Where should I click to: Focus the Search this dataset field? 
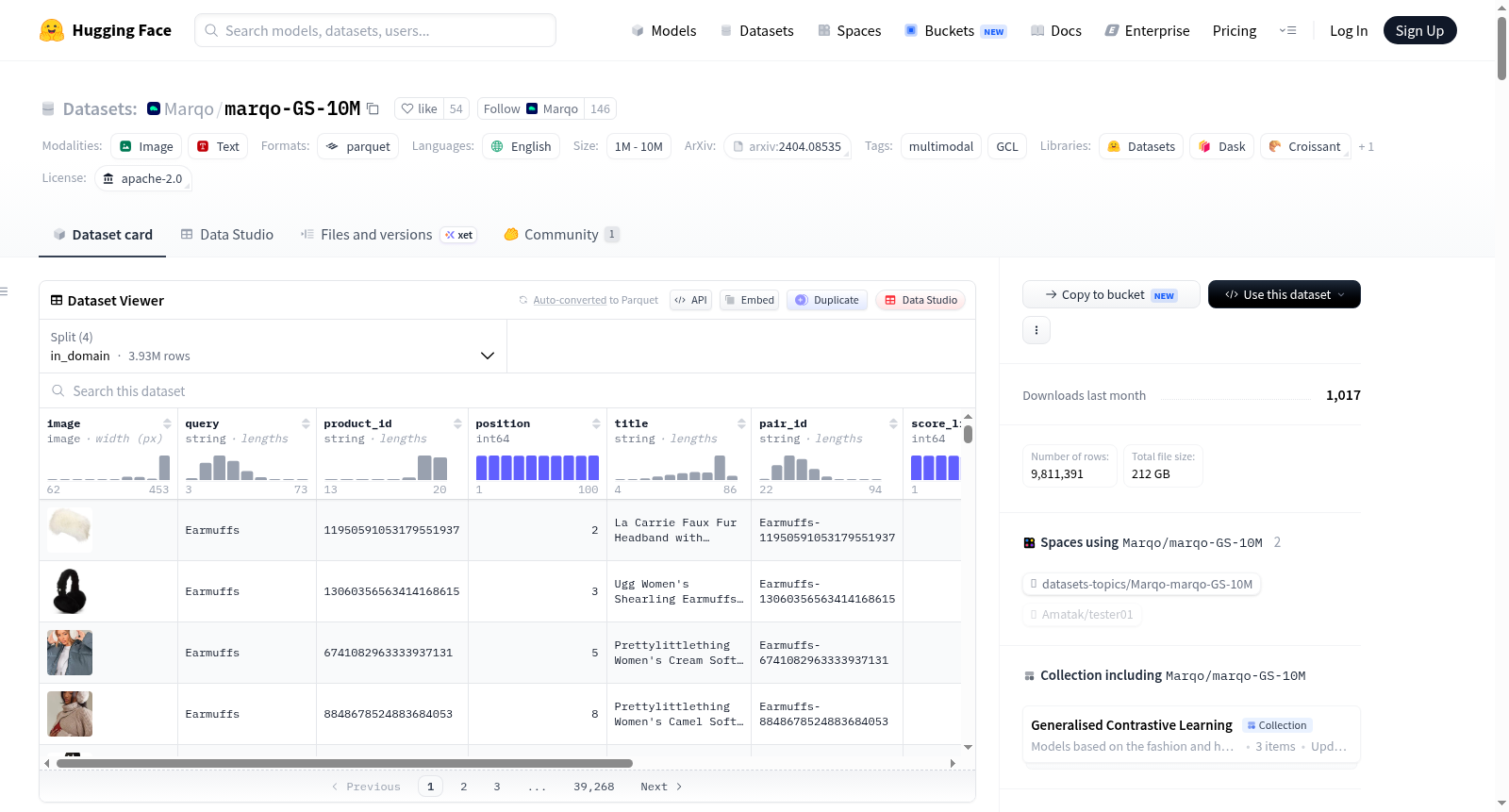pyautogui.click(x=507, y=391)
